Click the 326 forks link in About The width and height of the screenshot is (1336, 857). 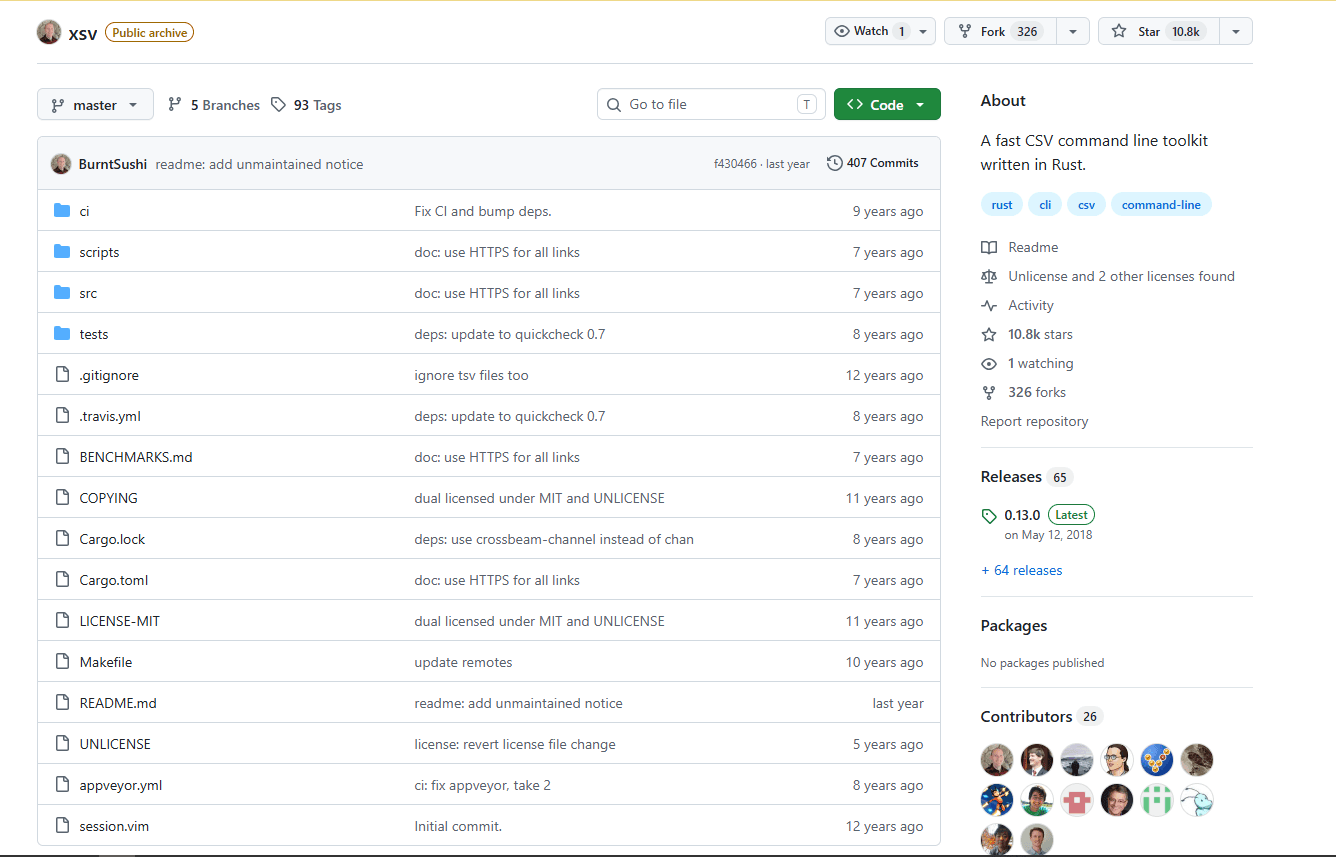(1037, 392)
